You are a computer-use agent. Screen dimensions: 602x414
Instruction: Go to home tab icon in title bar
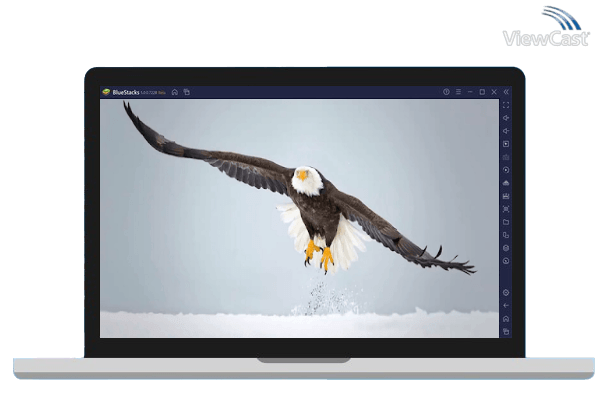tap(175, 92)
